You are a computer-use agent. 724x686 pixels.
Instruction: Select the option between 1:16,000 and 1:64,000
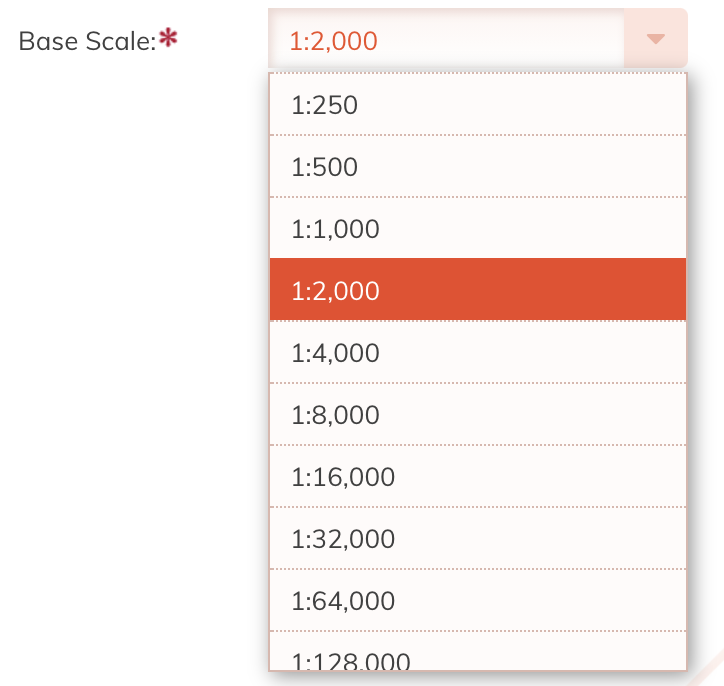tap(477, 538)
